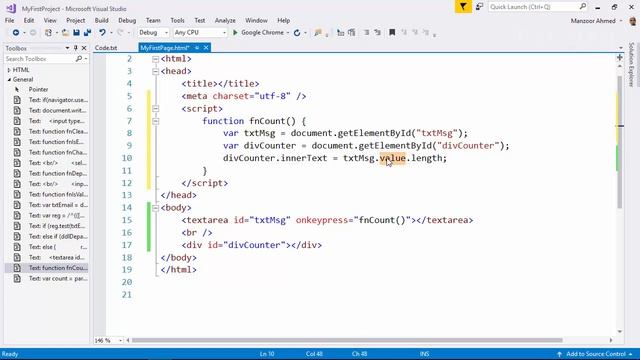Collapse the fnCount function region
The image size is (640, 360).
pyautogui.click(x=156, y=121)
